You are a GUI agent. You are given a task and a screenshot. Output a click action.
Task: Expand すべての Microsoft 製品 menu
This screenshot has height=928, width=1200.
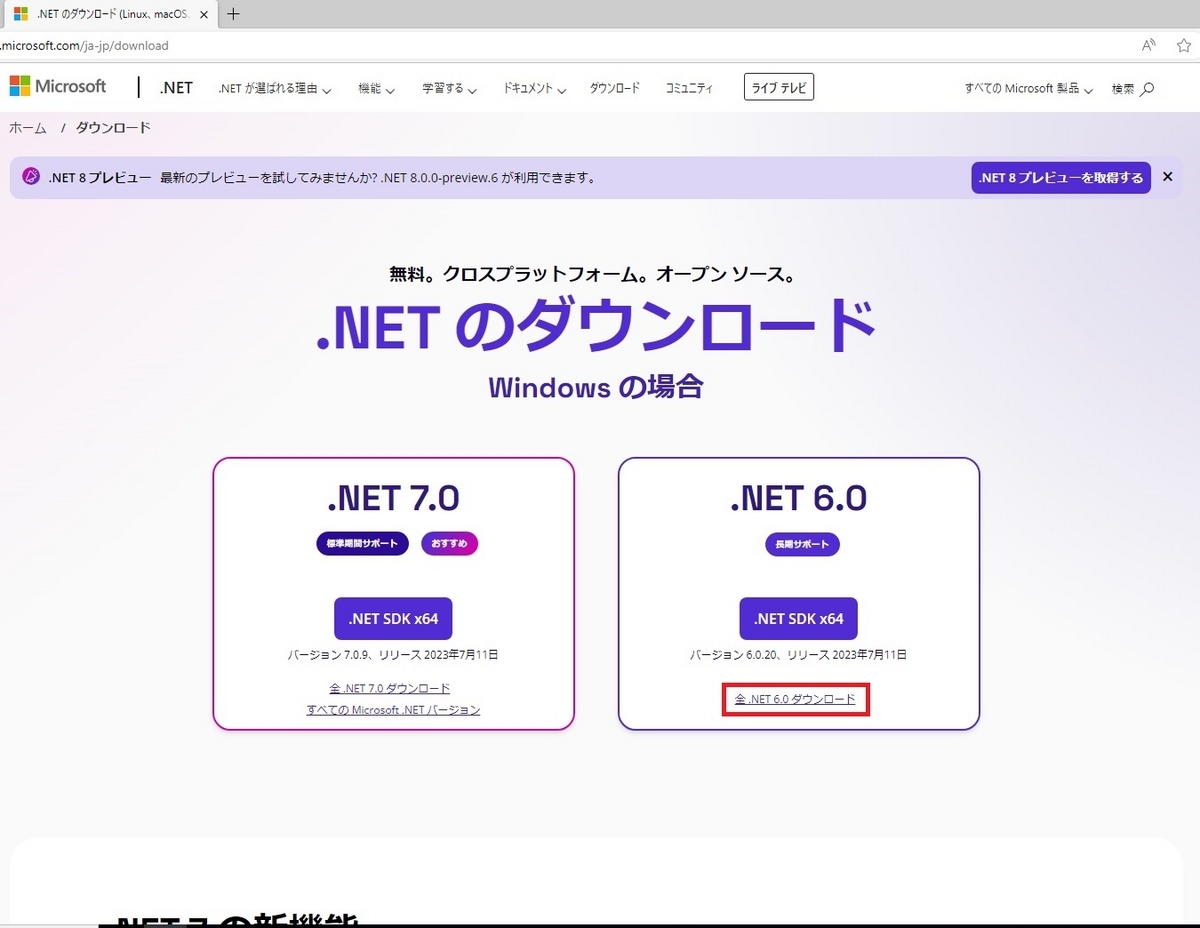pos(1028,89)
